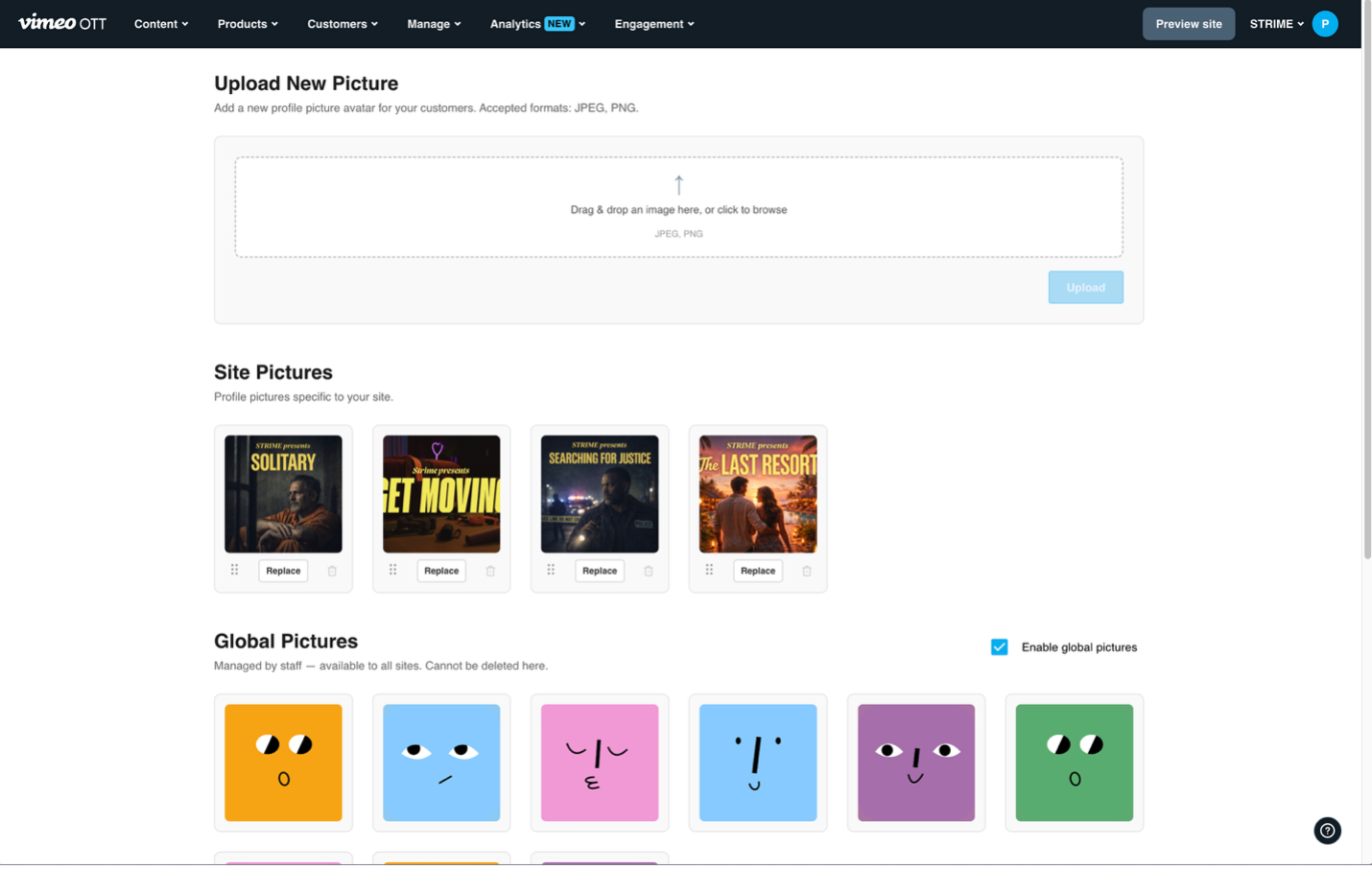Image resolution: width=1372 pixels, height=870 pixels.
Task: Select the Searching for Justice poster thumbnail
Action: [x=600, y=494]
